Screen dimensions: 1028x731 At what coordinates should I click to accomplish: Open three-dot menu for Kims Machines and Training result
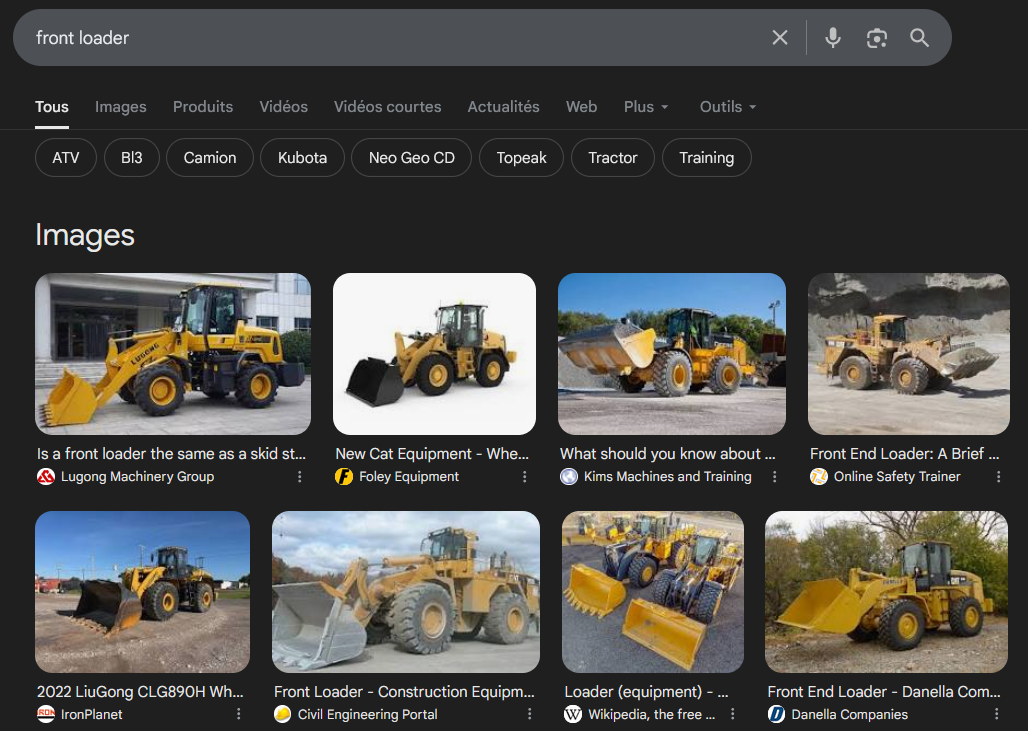pos(774,477)
